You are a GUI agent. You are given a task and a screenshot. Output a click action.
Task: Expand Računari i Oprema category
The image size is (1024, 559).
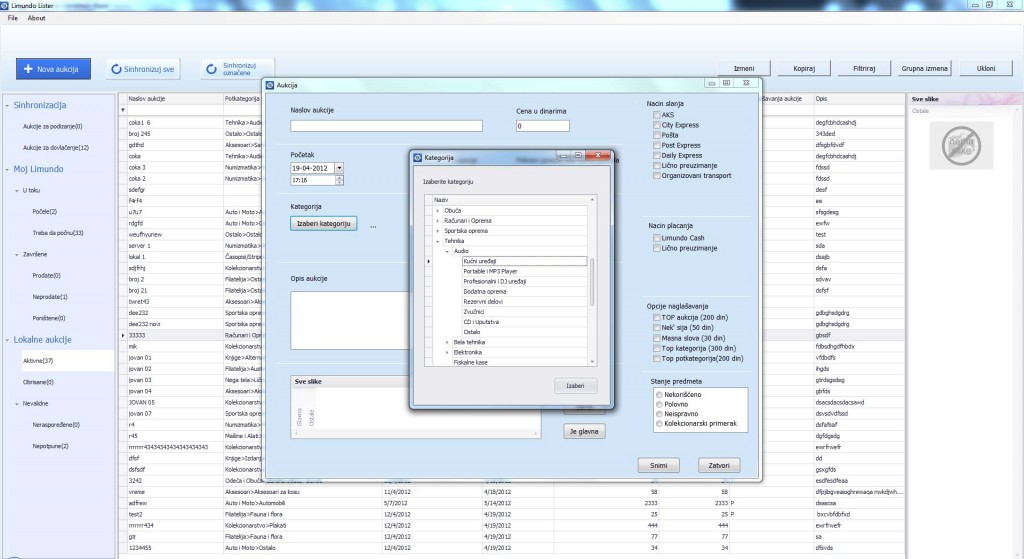click(438, 221)
